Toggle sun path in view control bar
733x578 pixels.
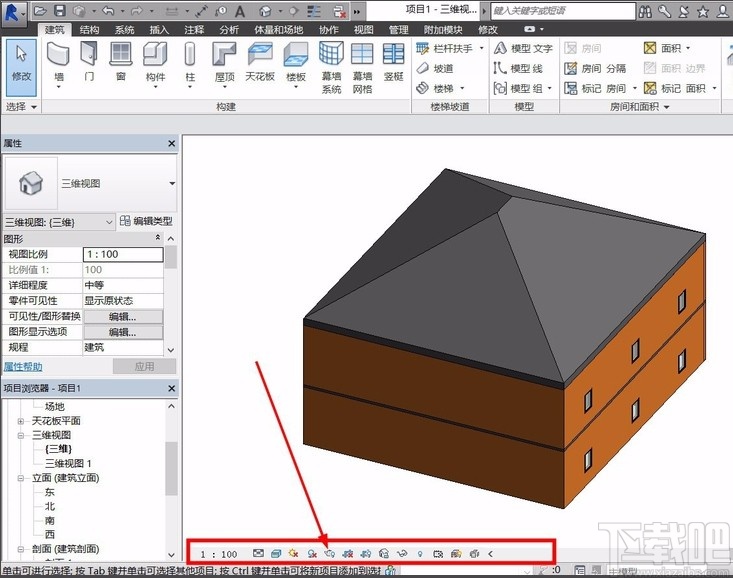294,553
